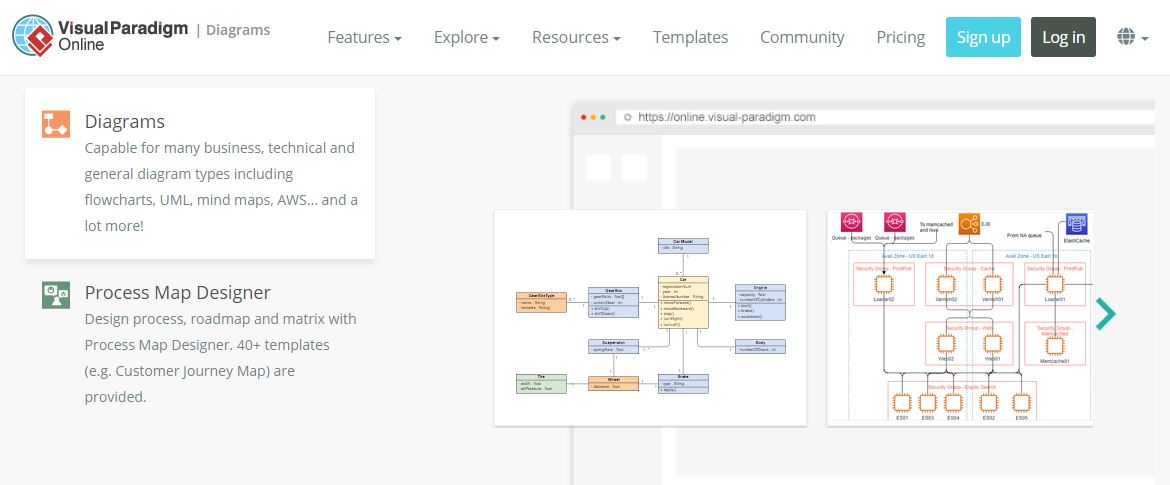Click the ElastiCache icon in AWS diagram
The width and height of the screenshot is (1170, 485).
(x=1077, y=224)
